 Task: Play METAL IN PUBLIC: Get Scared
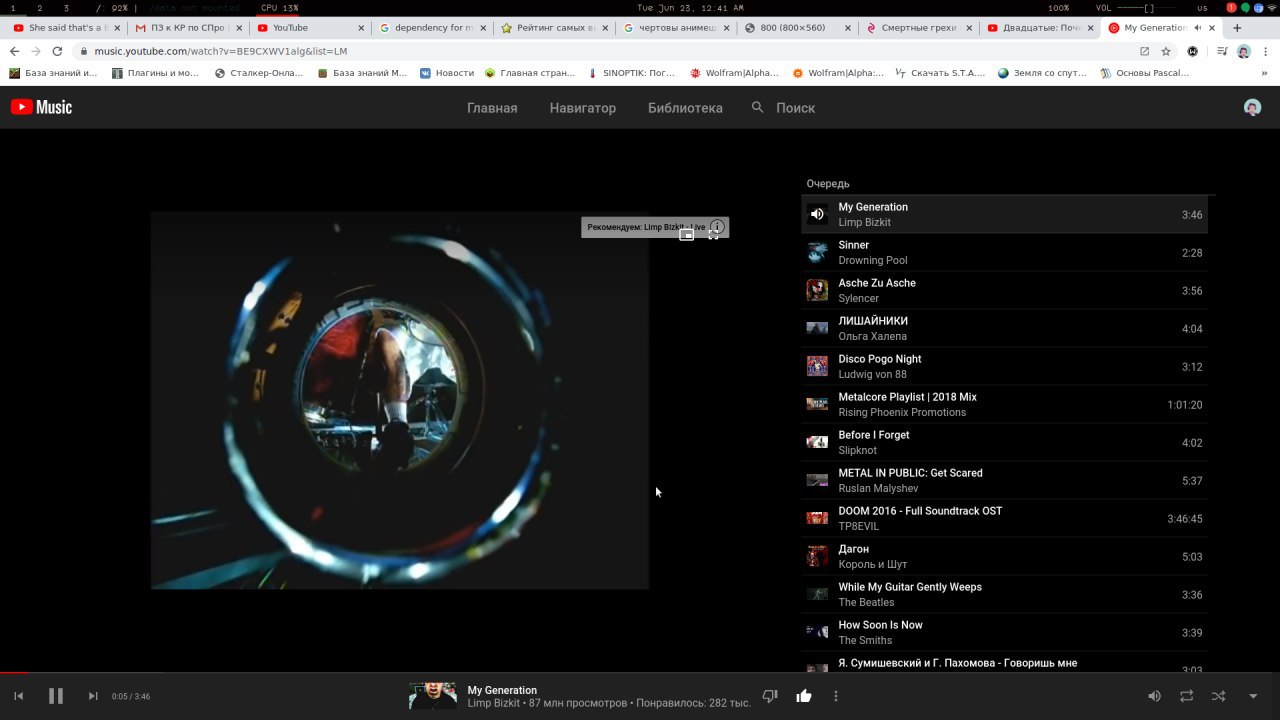click(1004, 480)
